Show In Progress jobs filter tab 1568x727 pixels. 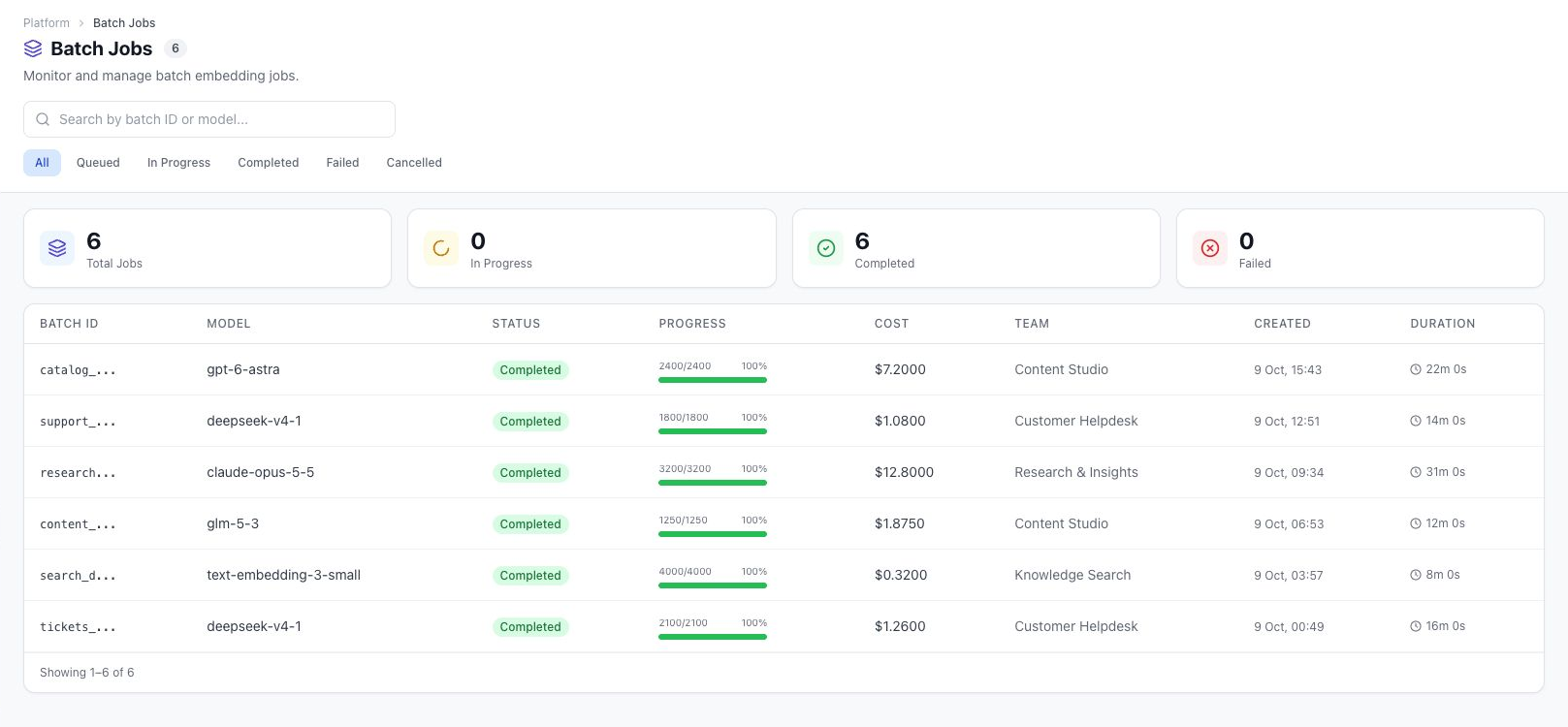[x=178, y=163]
